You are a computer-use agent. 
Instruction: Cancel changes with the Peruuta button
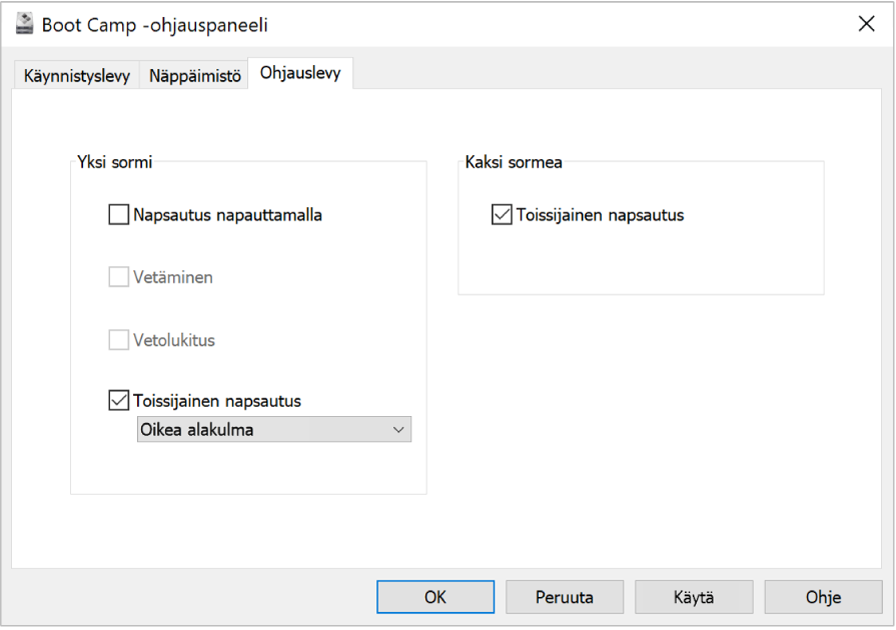point(565,597)
